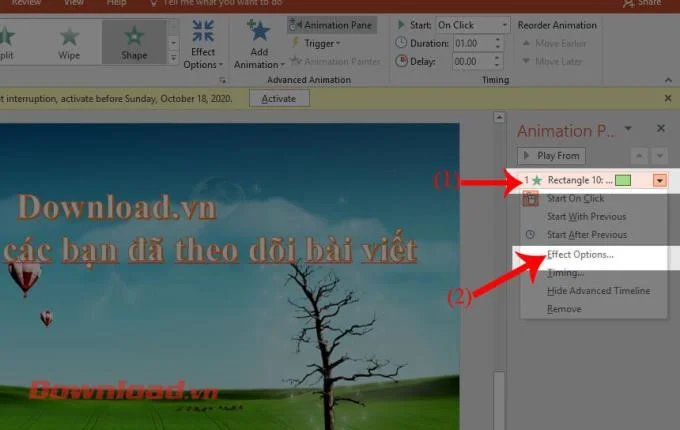The image size is (680, 430).
Task: Click Move Later reorder button
Action: tap(552, 62)
